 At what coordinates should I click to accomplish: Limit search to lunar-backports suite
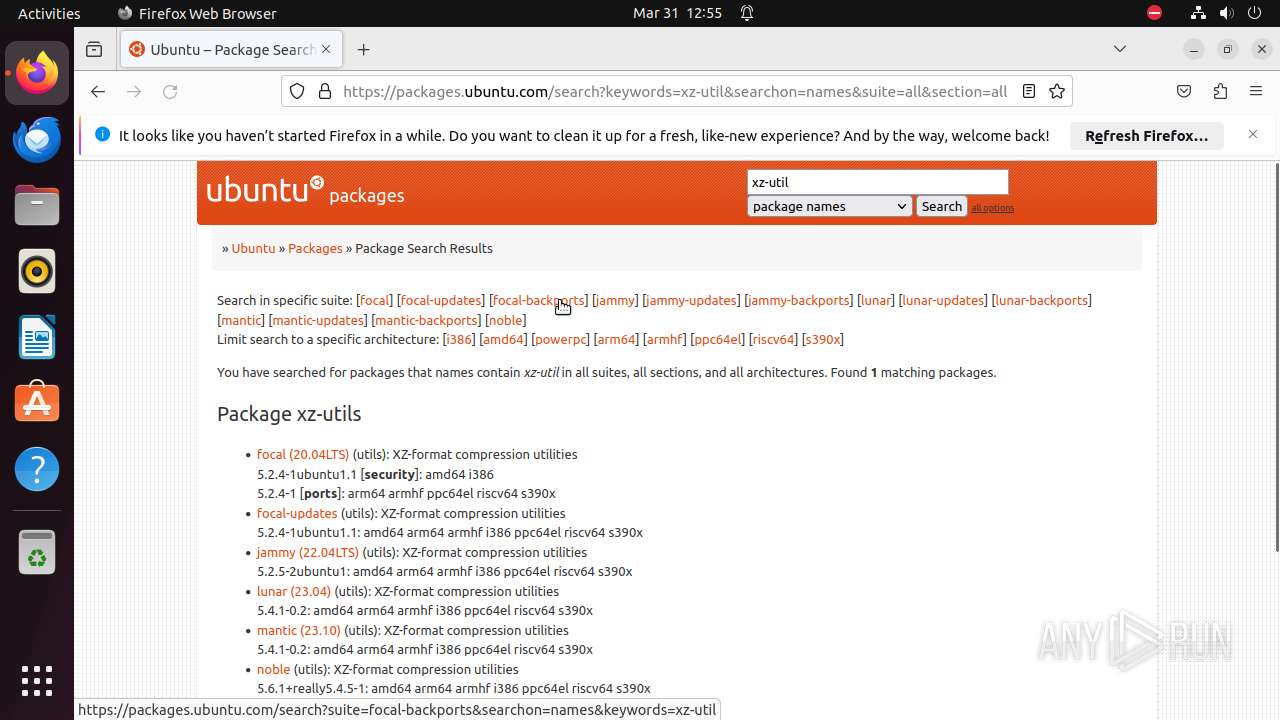[1041, 300]
